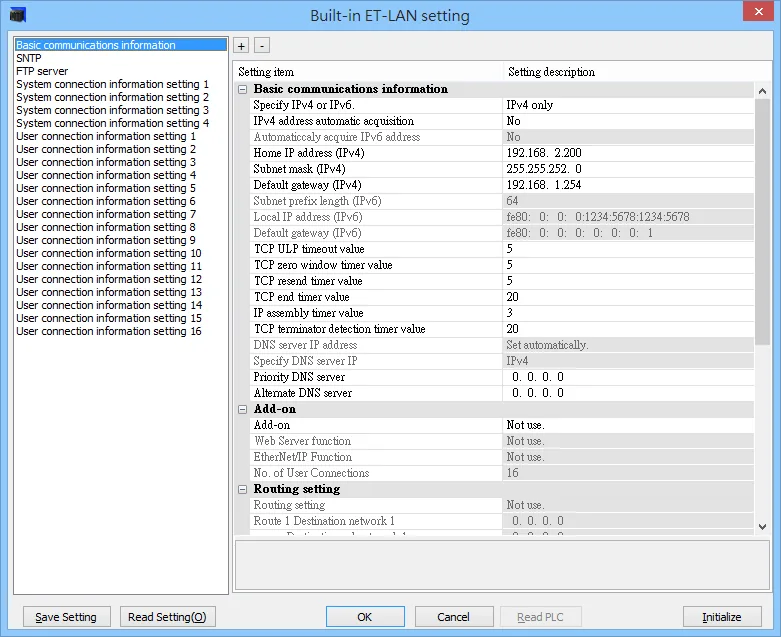Click the IP assembly timer value 3
Image resolution: width=781 pixels, height=637 pixels.
(628, 313)
